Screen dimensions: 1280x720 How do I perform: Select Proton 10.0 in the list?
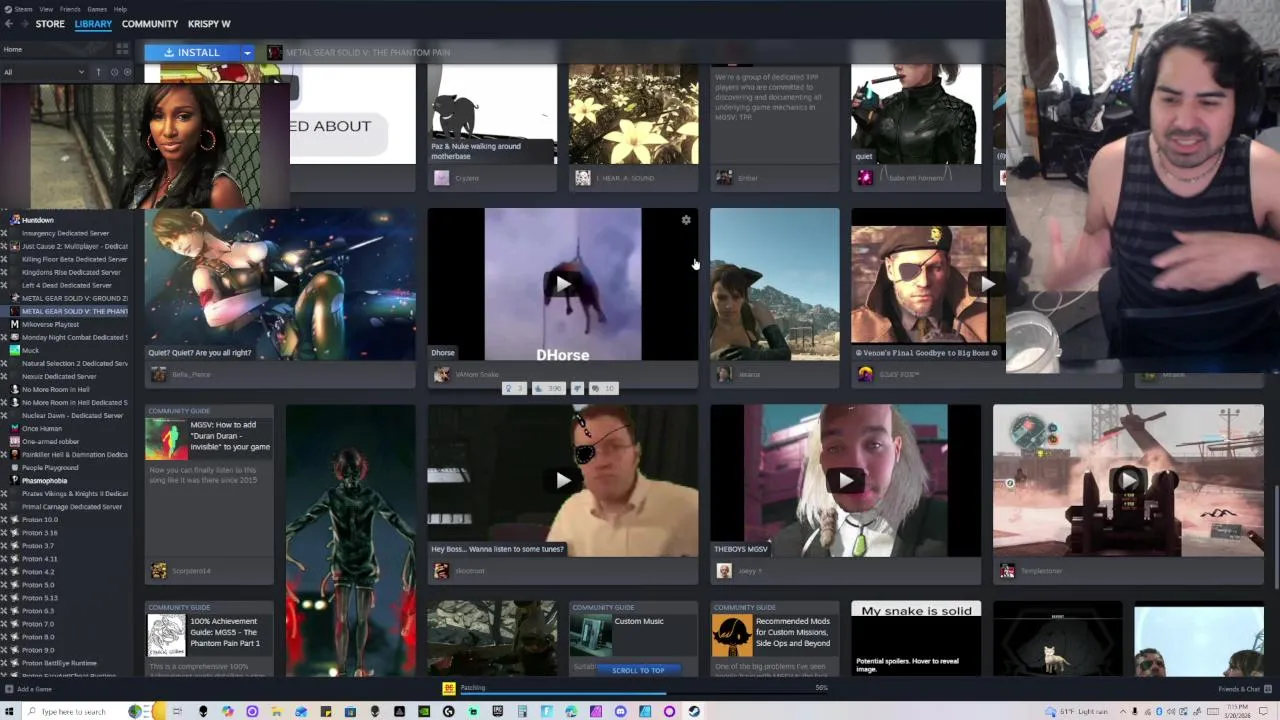tap(40, 520)
